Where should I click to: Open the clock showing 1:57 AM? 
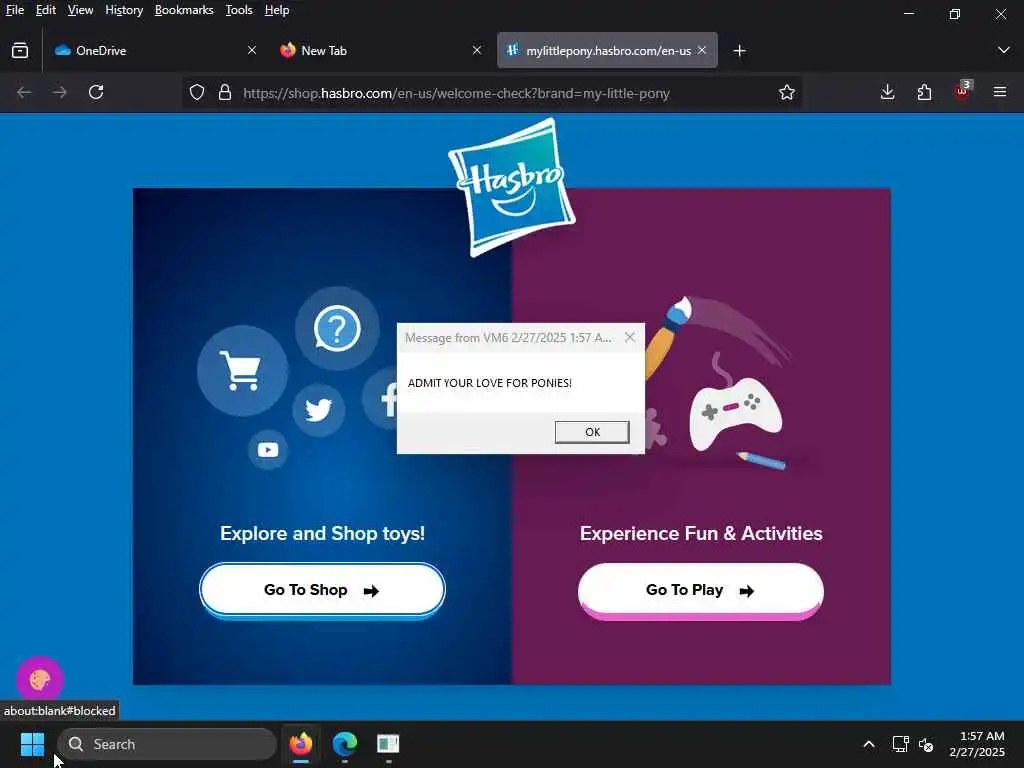click(x=977, y=744)
